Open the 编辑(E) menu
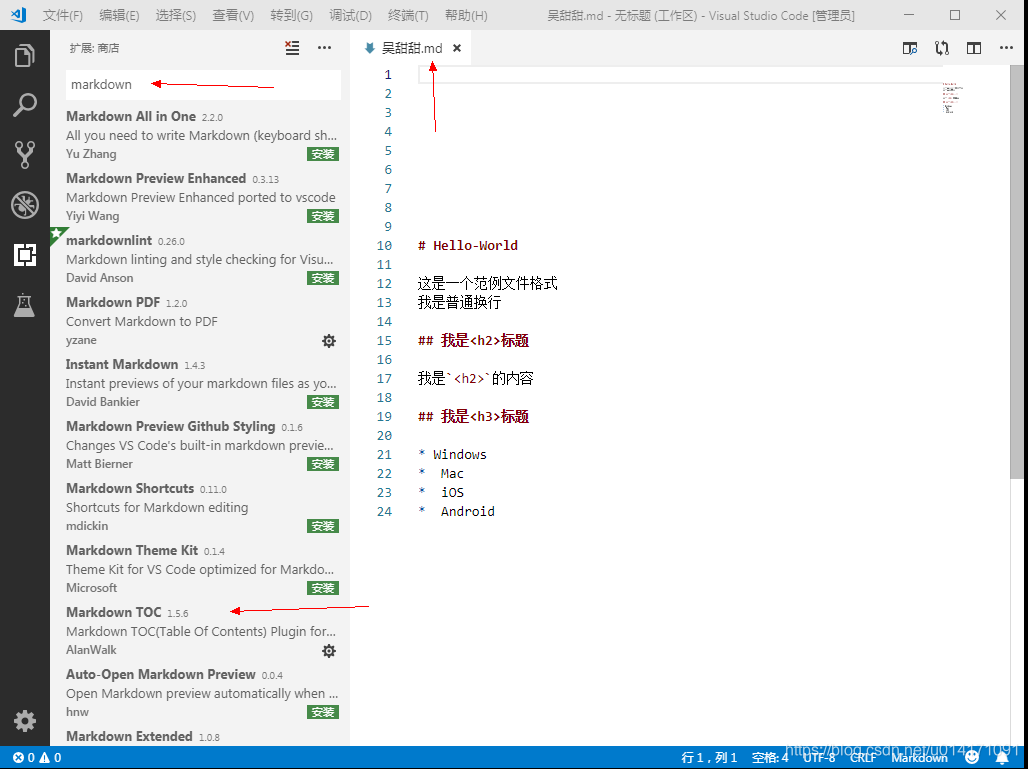The image size is (1028, 769). [x=119, y=15]
